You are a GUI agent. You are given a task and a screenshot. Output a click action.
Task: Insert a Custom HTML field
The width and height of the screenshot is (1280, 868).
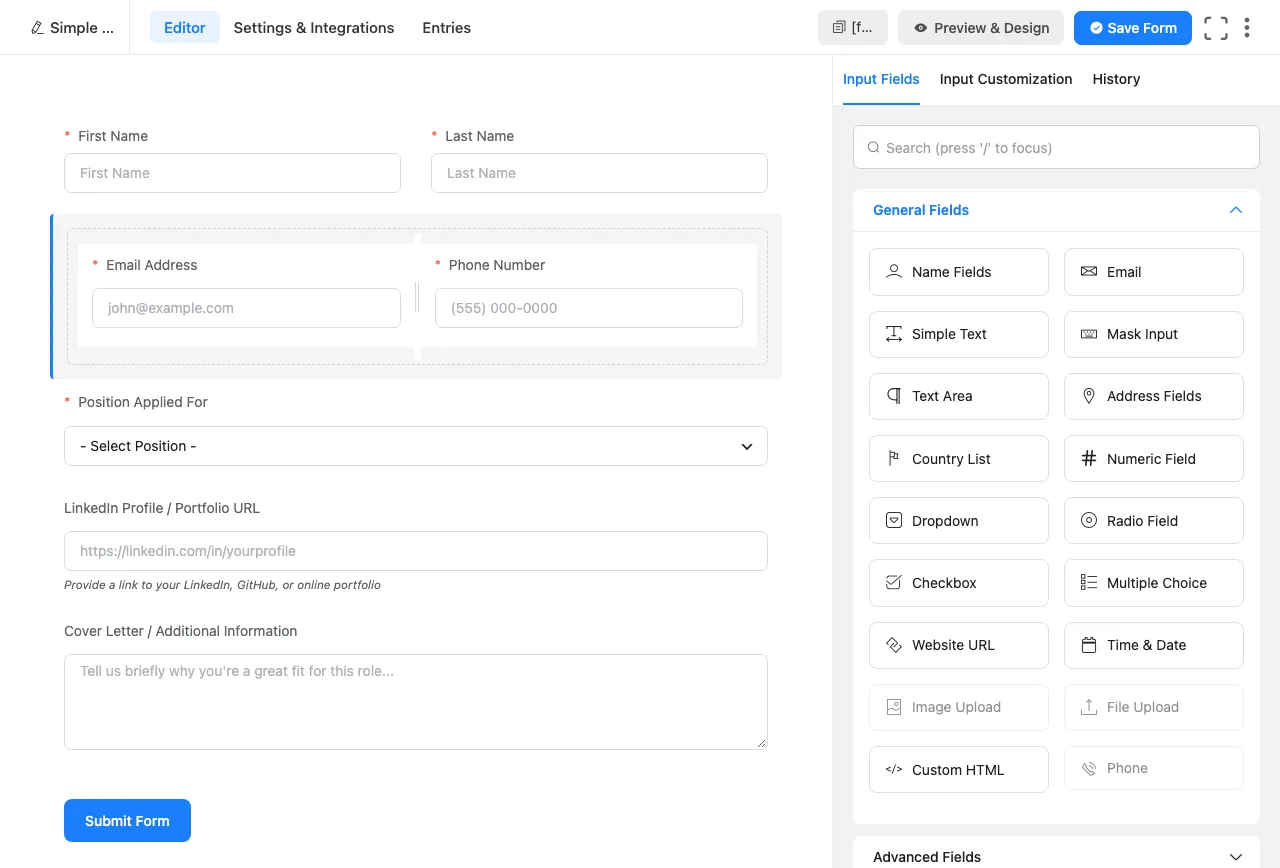[959, 770]
